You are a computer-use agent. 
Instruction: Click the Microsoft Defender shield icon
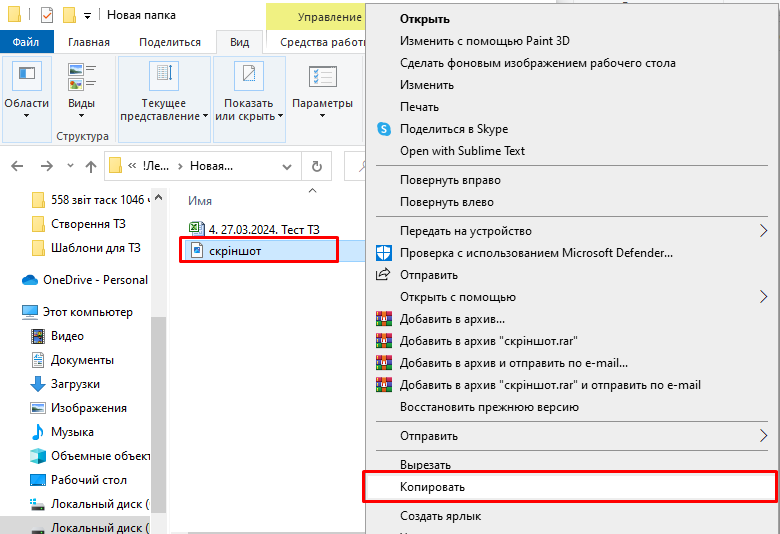point(382,253)
